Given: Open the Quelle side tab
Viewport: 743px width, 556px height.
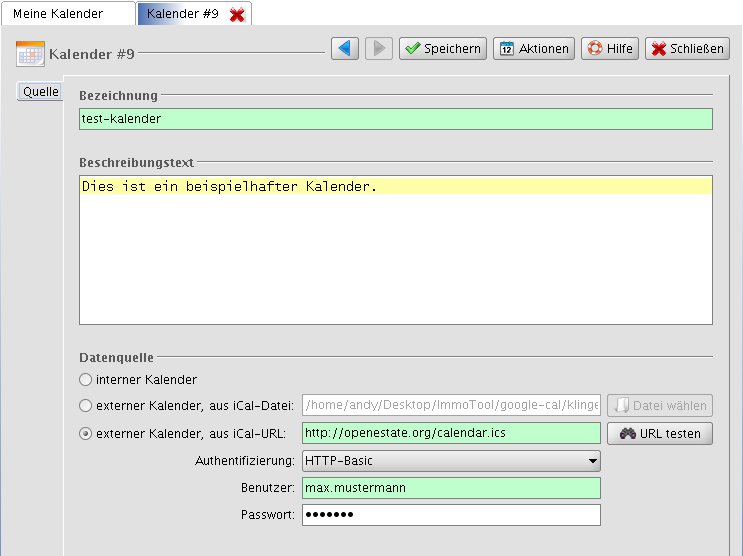Looking at the screenshot, I should tap(41, 92).
